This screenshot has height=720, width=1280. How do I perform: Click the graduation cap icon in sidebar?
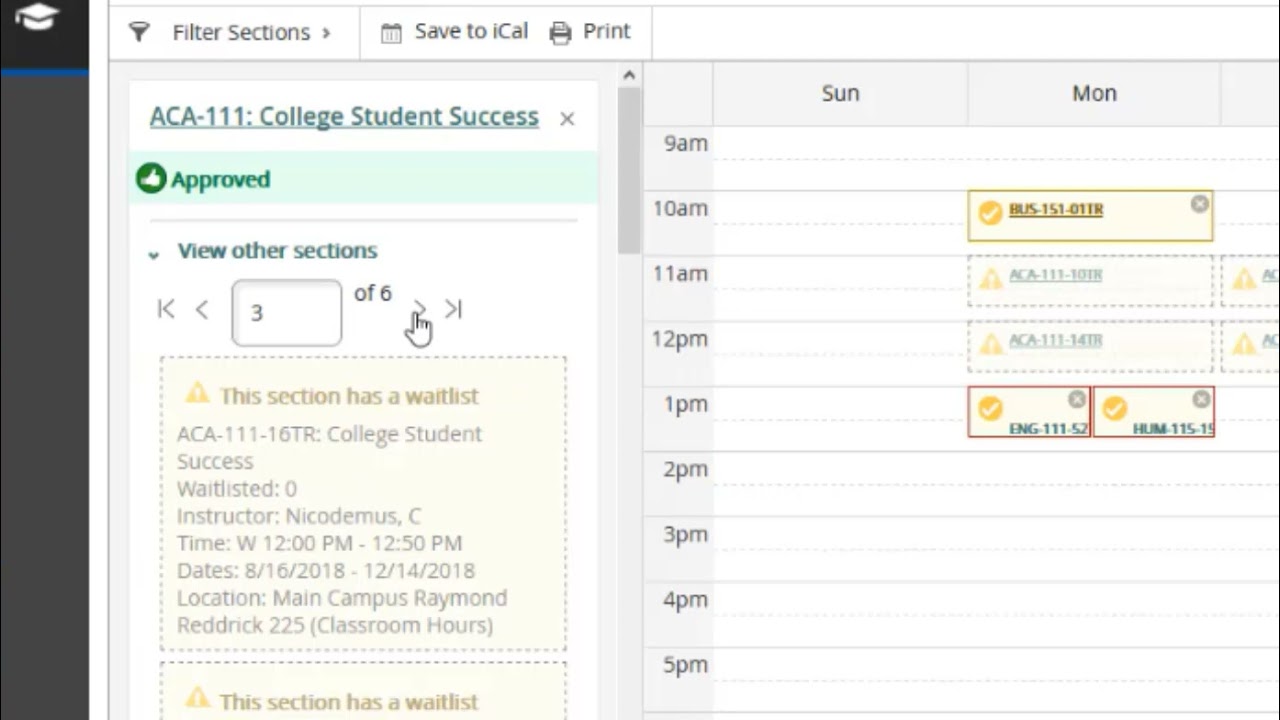(37, 17)
